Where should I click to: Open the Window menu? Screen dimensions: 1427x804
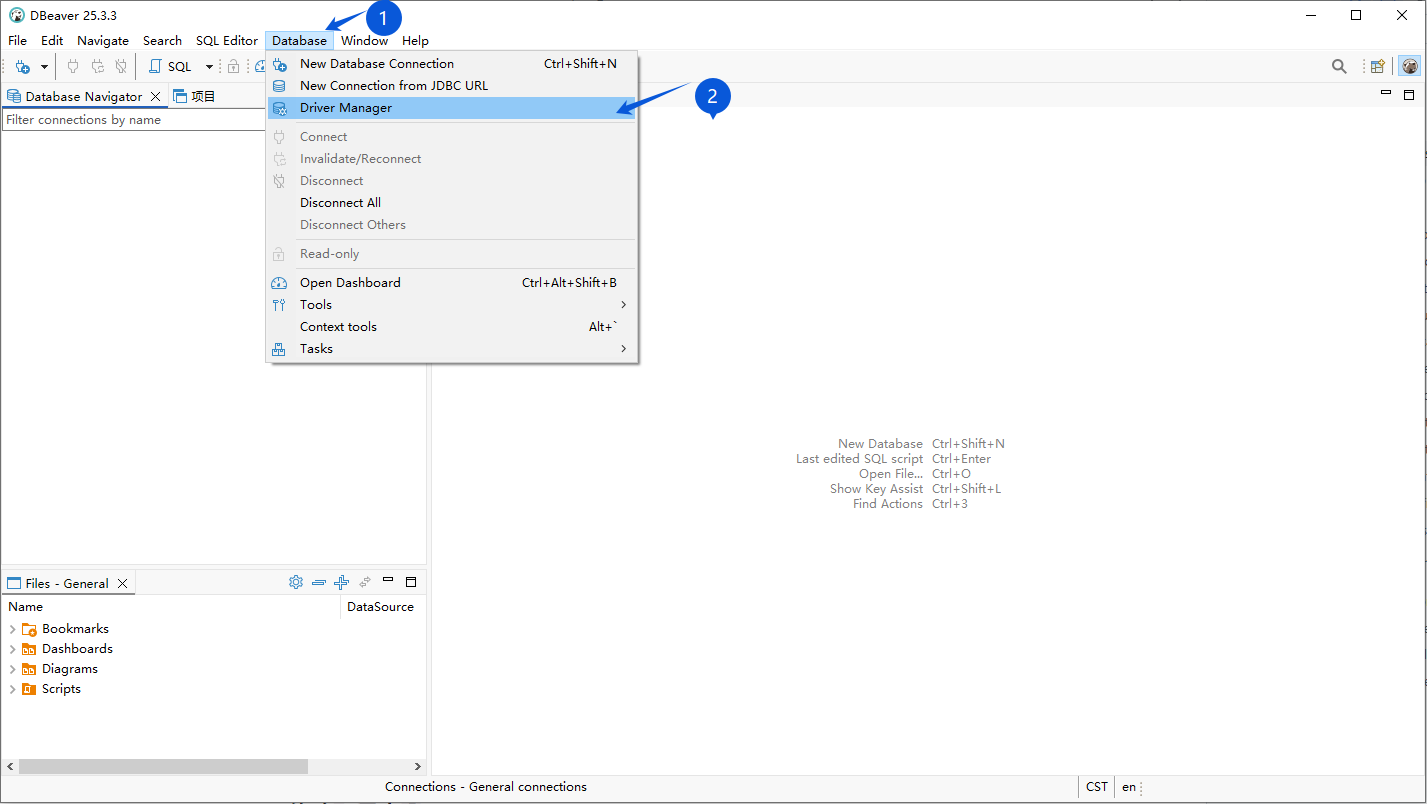pos(364,41)
